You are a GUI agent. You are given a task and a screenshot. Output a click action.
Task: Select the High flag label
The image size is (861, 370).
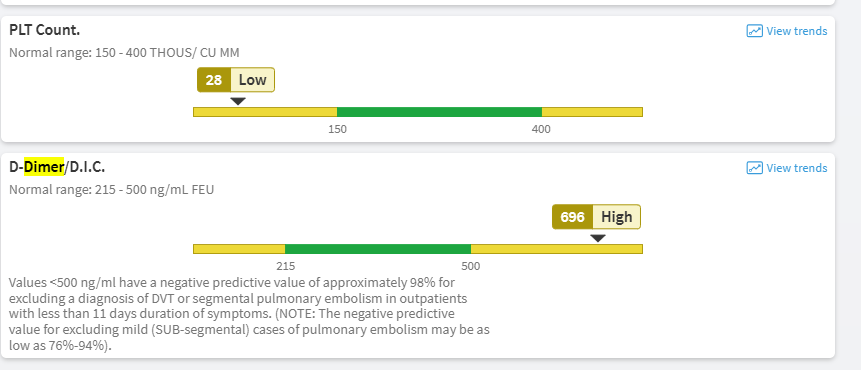click(617, 217)
